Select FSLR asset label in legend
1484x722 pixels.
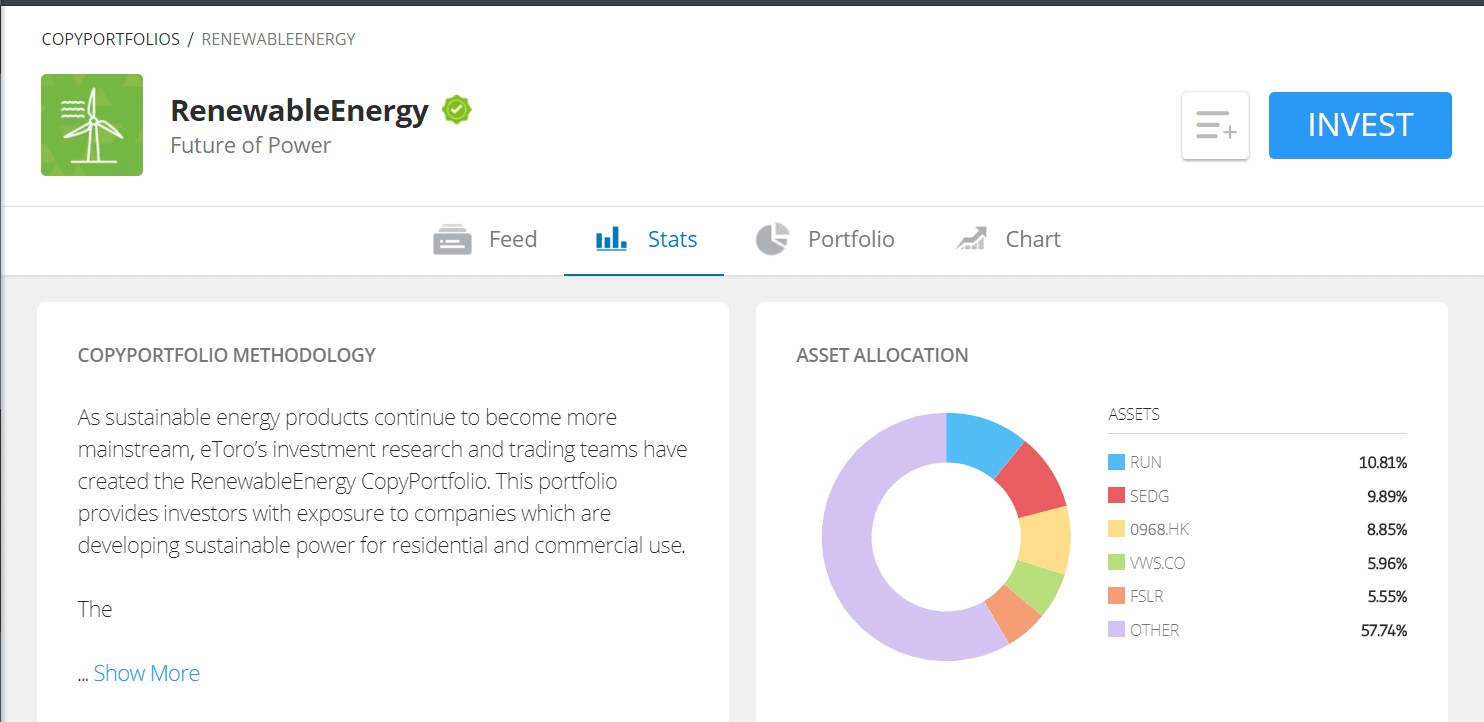[x=1147, y=596]
